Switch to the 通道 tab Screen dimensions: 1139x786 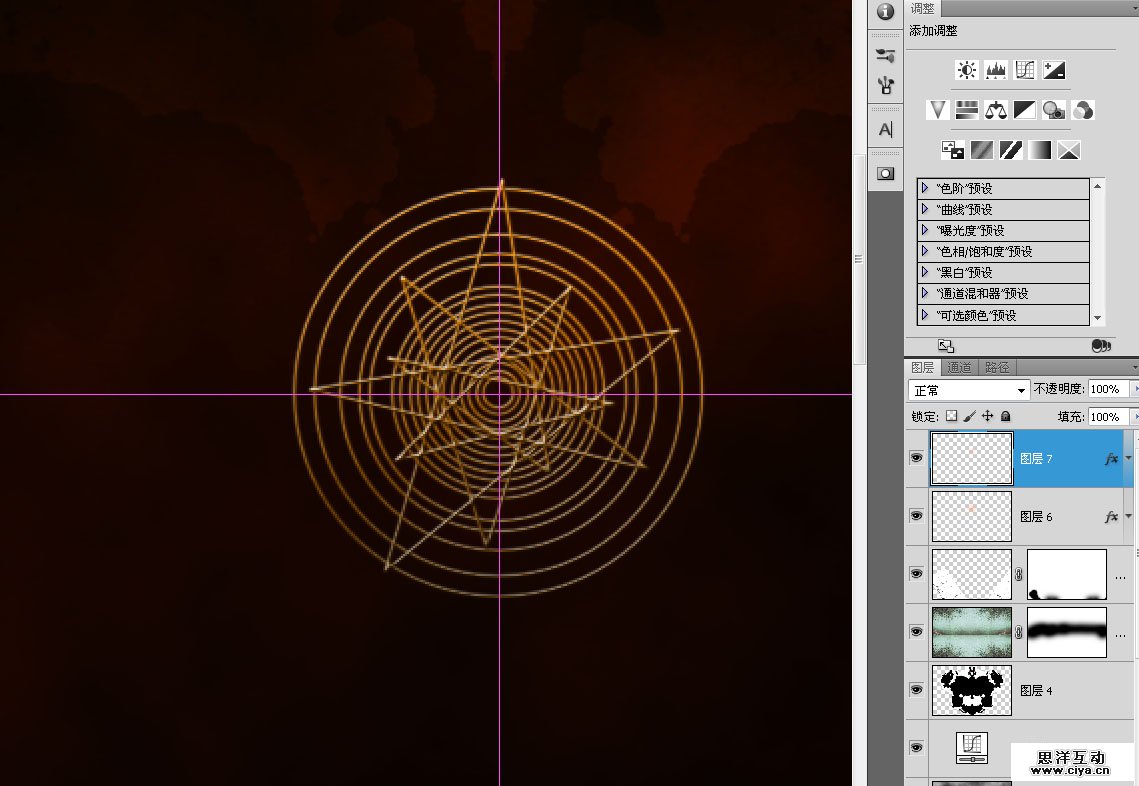pyautogui.click(x=959, y=368)
